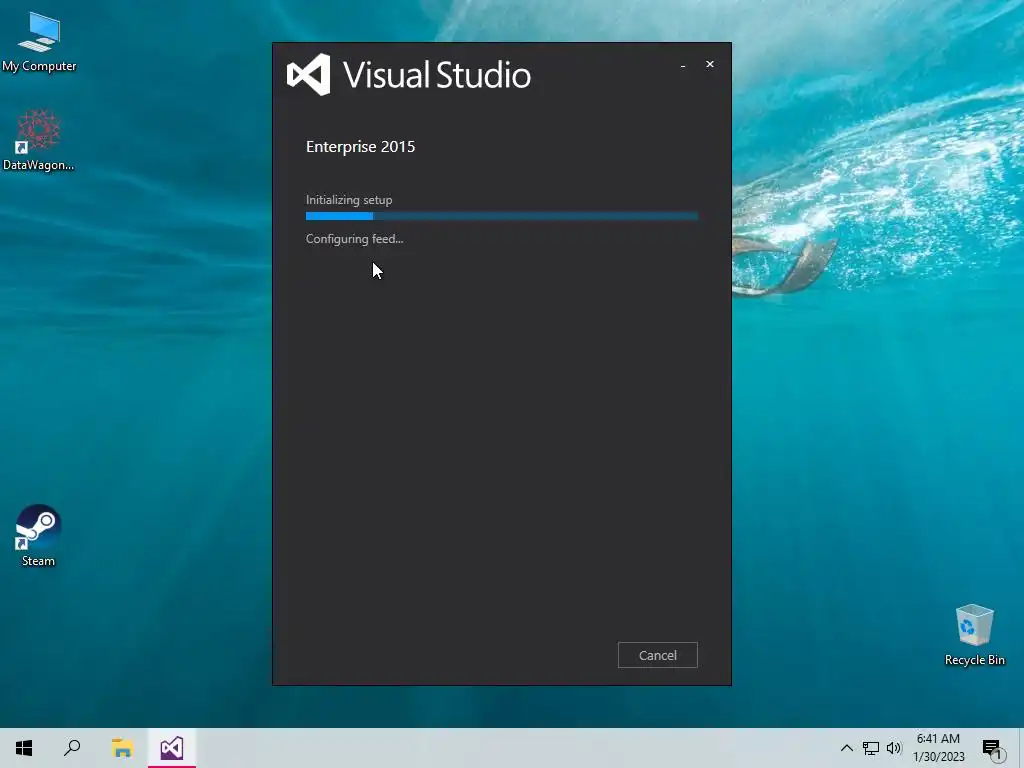Open the notification center icon
The image size is (1024, 768).
pos(993,748)
